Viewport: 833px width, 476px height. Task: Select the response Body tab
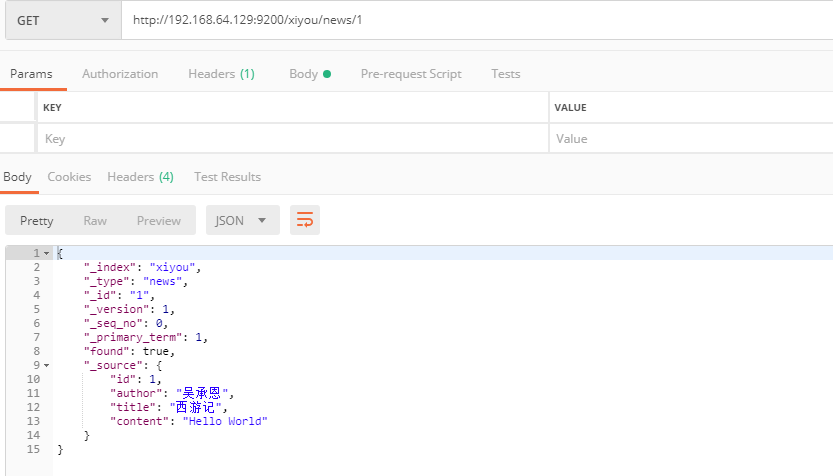(x=18, y=177)
